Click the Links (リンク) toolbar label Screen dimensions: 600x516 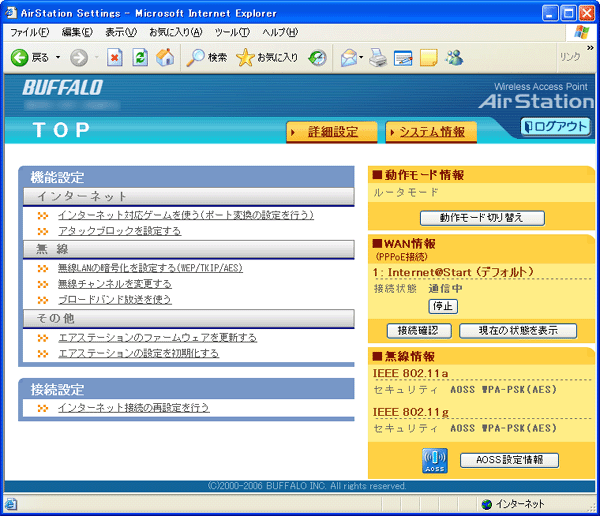coord(570,57)
